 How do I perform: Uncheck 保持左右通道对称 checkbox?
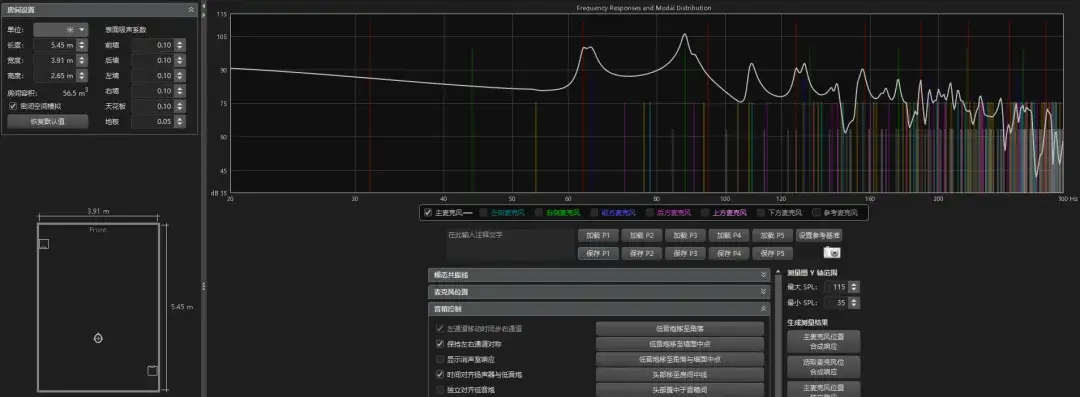440,343
